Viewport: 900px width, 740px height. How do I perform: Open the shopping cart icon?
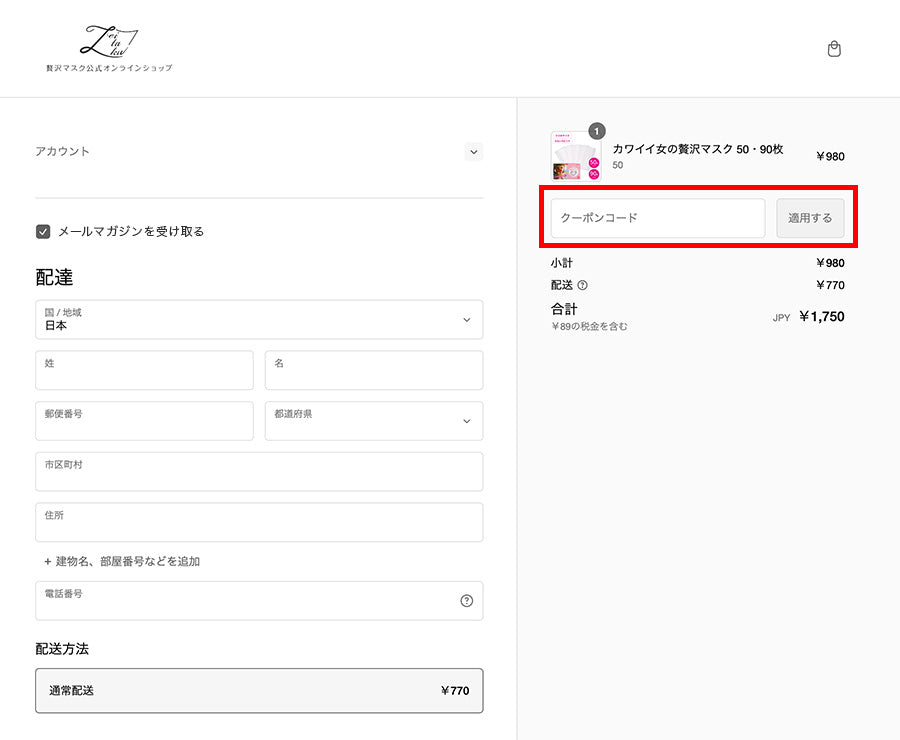(834, 47)
